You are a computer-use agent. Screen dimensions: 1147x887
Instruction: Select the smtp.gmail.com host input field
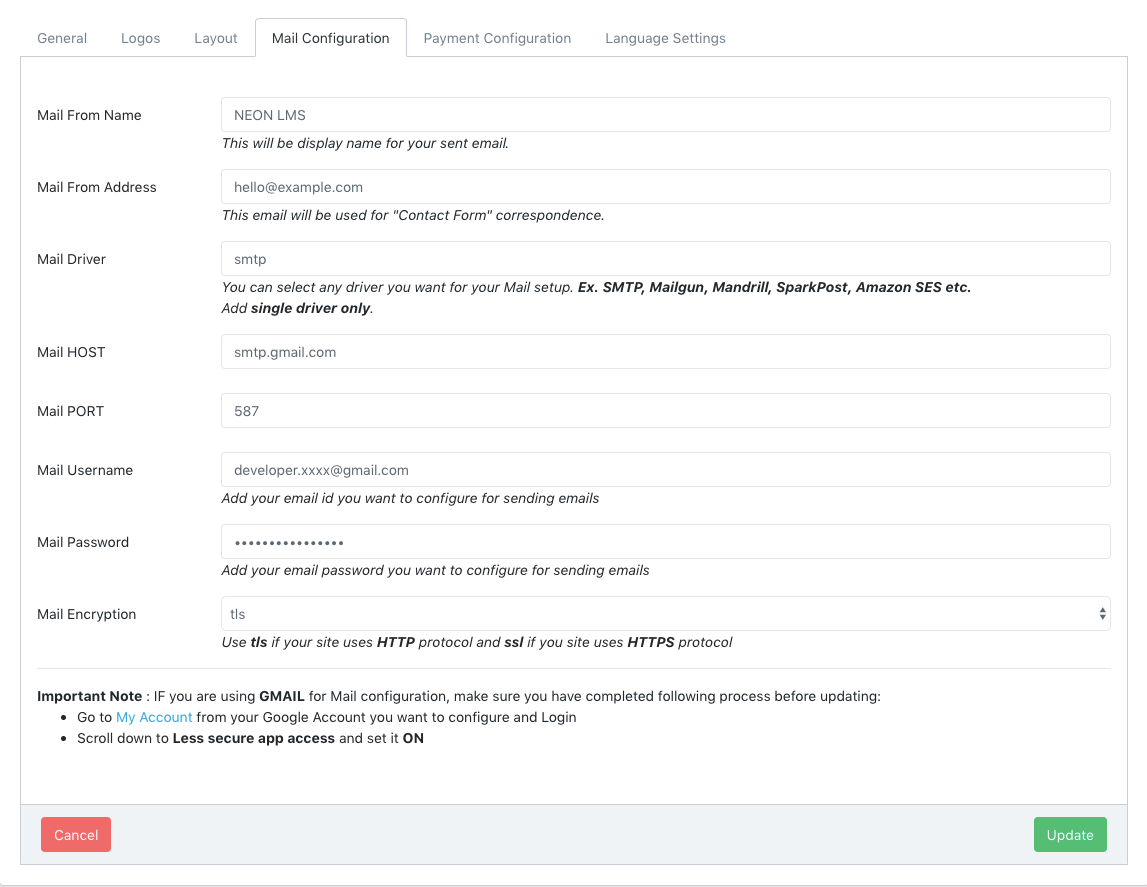pos(665,352)
